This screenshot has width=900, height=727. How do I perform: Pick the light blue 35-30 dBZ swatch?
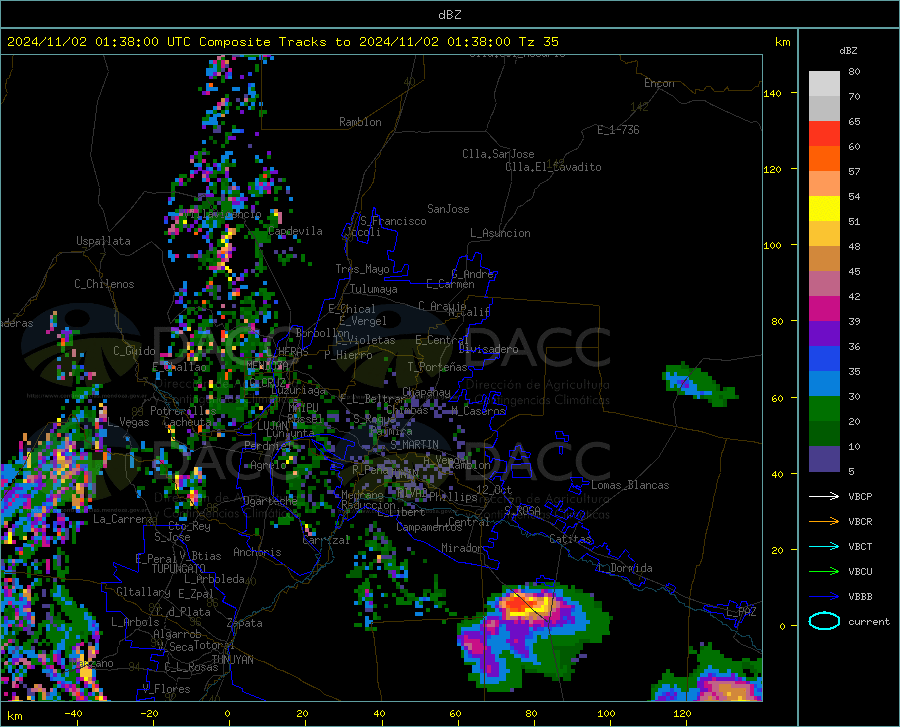pos(824,384)
